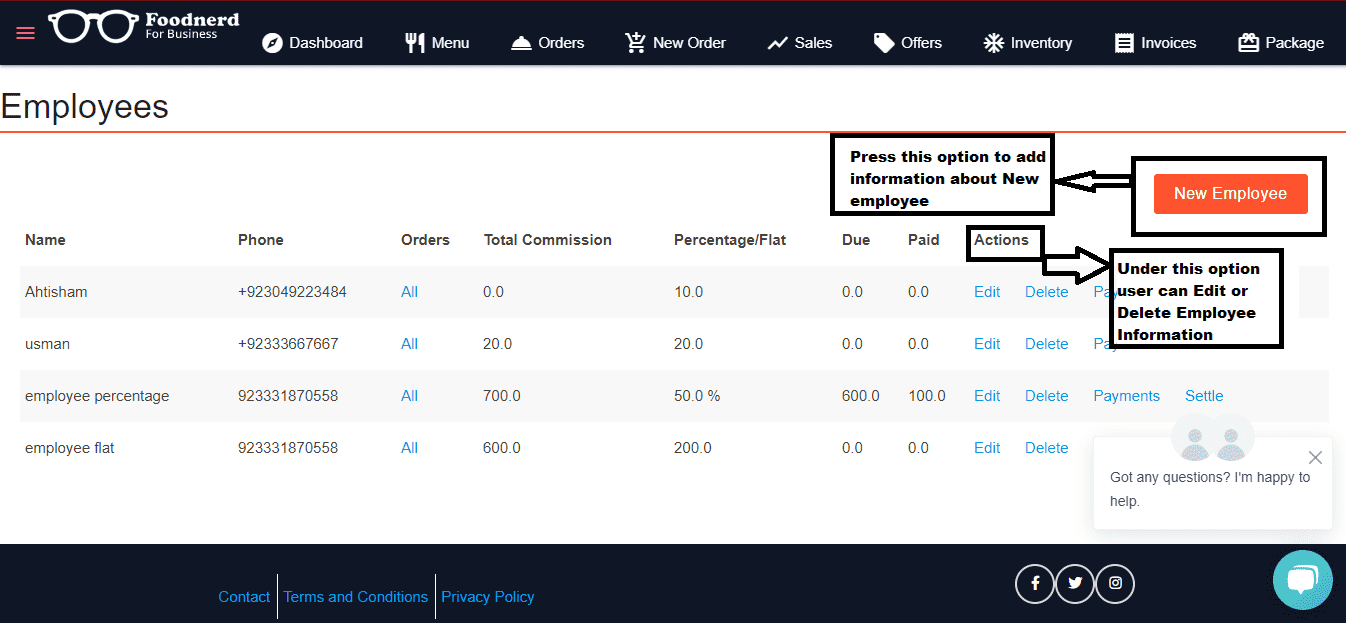
Task: Click the Foodnerd glasses logo
Action: 93,27
